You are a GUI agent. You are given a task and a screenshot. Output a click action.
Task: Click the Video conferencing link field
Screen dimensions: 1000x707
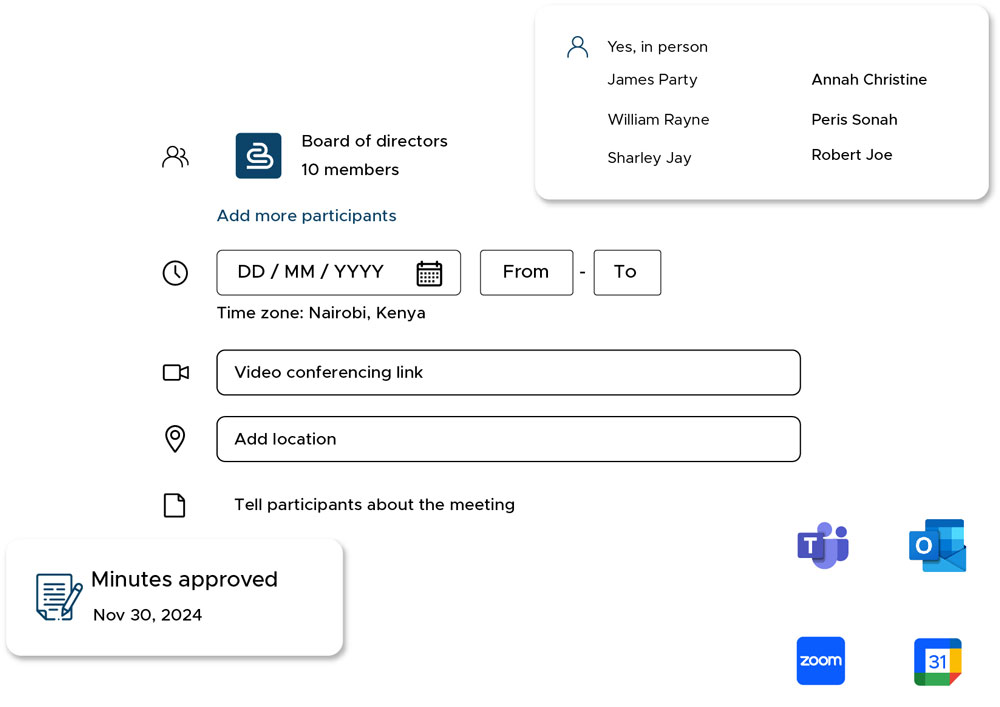tap(508, 373)
